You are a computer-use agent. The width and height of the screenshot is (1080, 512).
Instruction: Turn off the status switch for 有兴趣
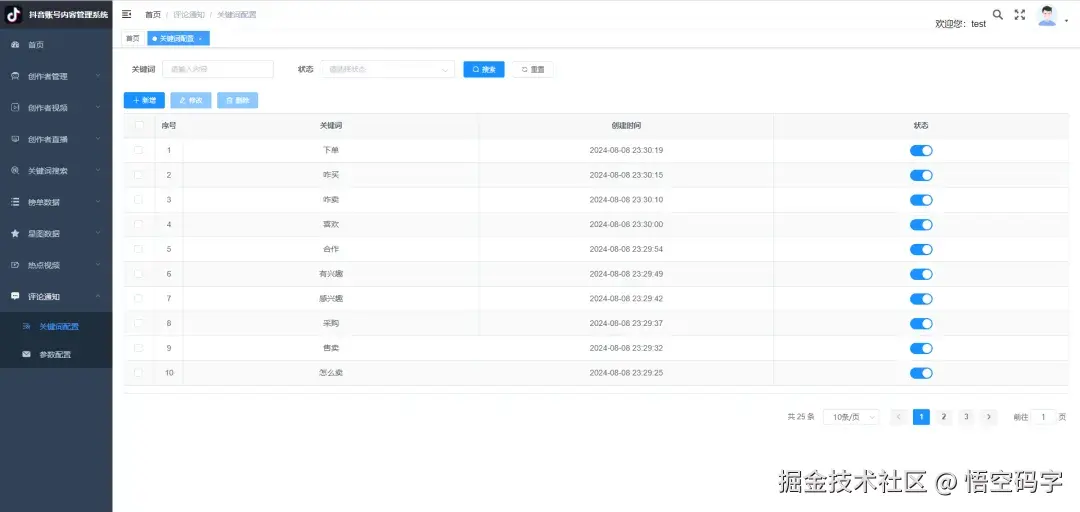click(x=921, y=274)
